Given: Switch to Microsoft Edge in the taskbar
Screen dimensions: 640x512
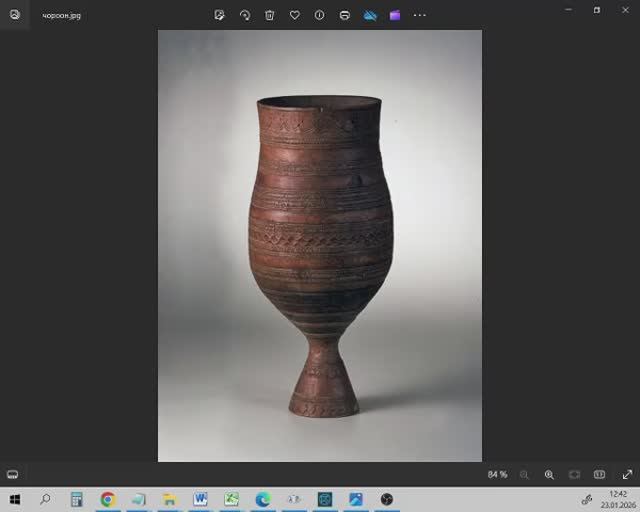Looking at the screenshot, I should (263, 499).
